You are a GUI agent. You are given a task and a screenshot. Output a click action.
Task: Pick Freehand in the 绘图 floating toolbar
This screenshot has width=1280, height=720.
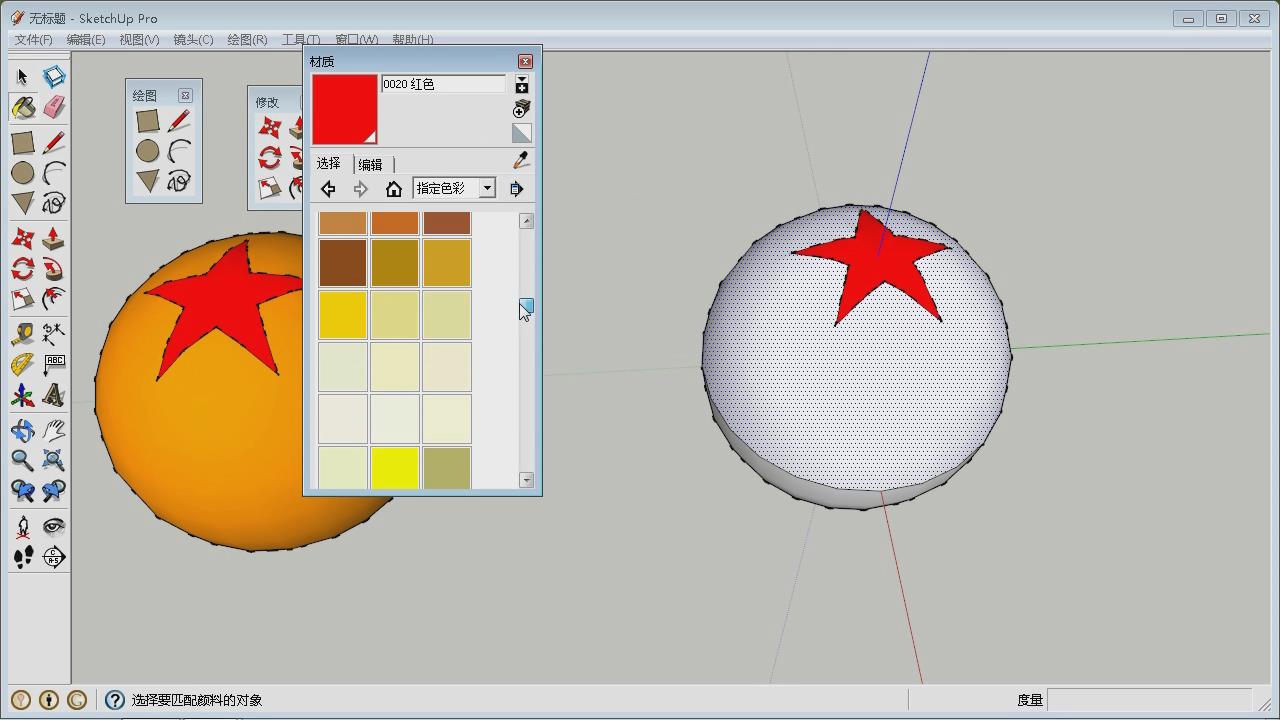tap(179, 181)
